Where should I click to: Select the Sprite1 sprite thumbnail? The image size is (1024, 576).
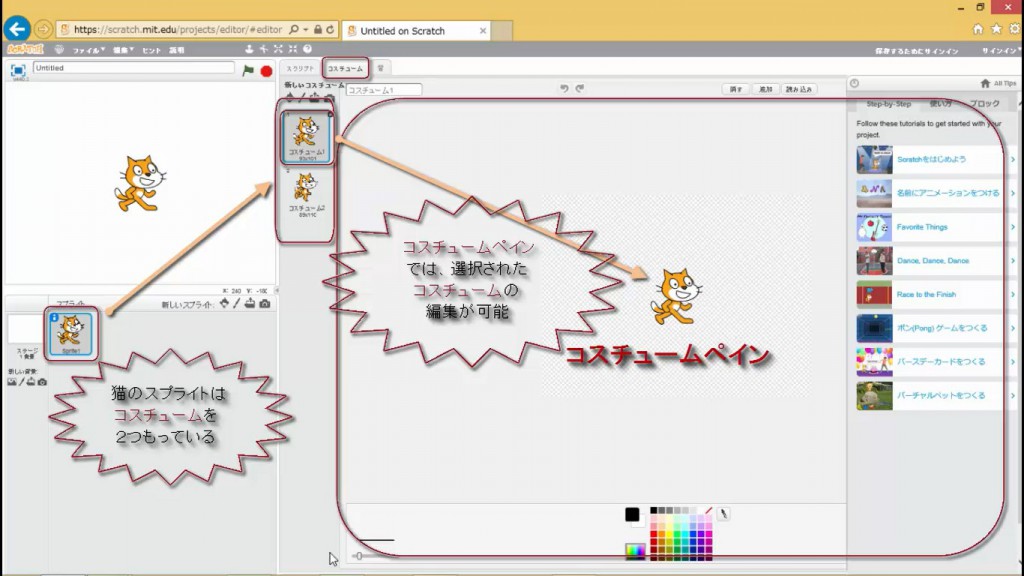[71, 333]
